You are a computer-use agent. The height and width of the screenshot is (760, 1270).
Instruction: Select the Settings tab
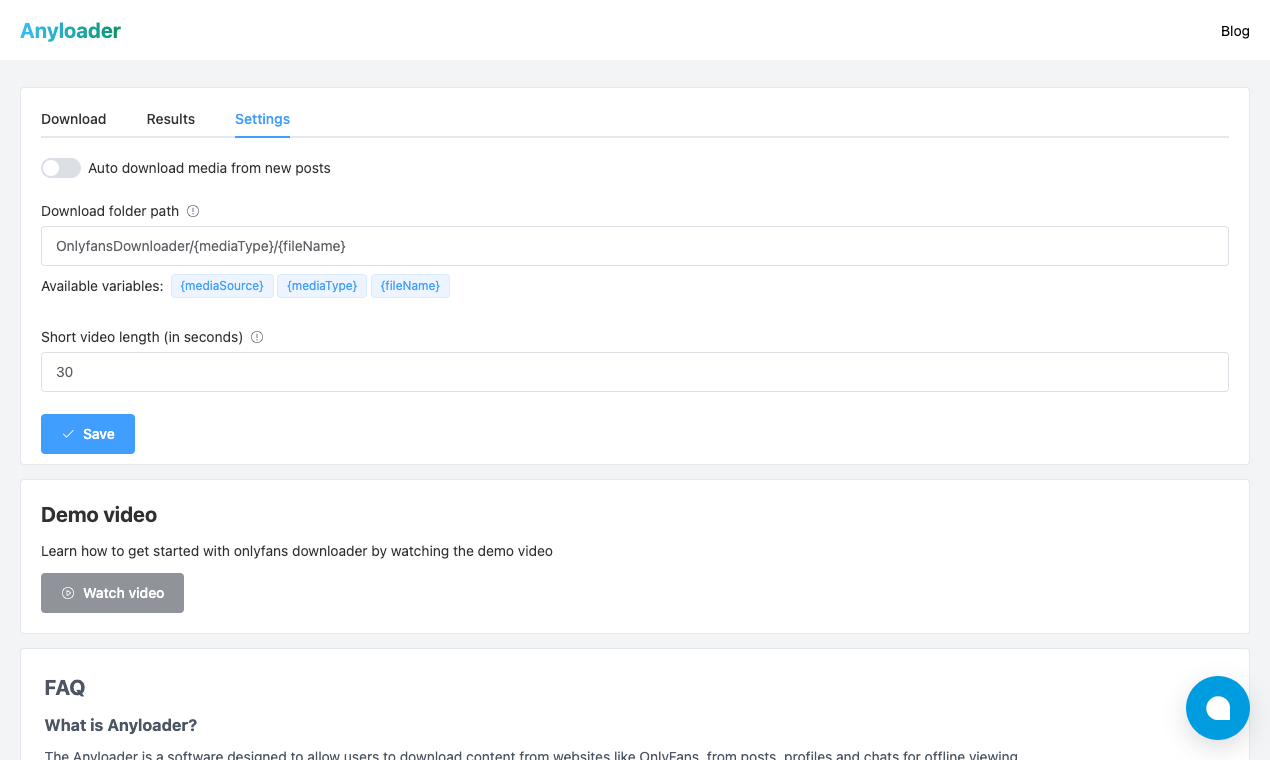click(262, 119)
